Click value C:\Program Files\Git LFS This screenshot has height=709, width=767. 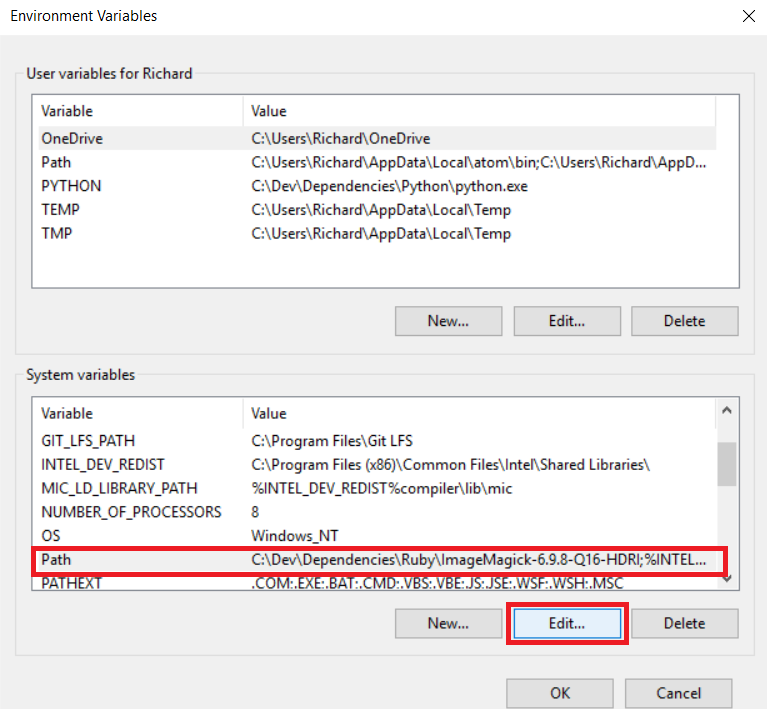tap(332, 441)
